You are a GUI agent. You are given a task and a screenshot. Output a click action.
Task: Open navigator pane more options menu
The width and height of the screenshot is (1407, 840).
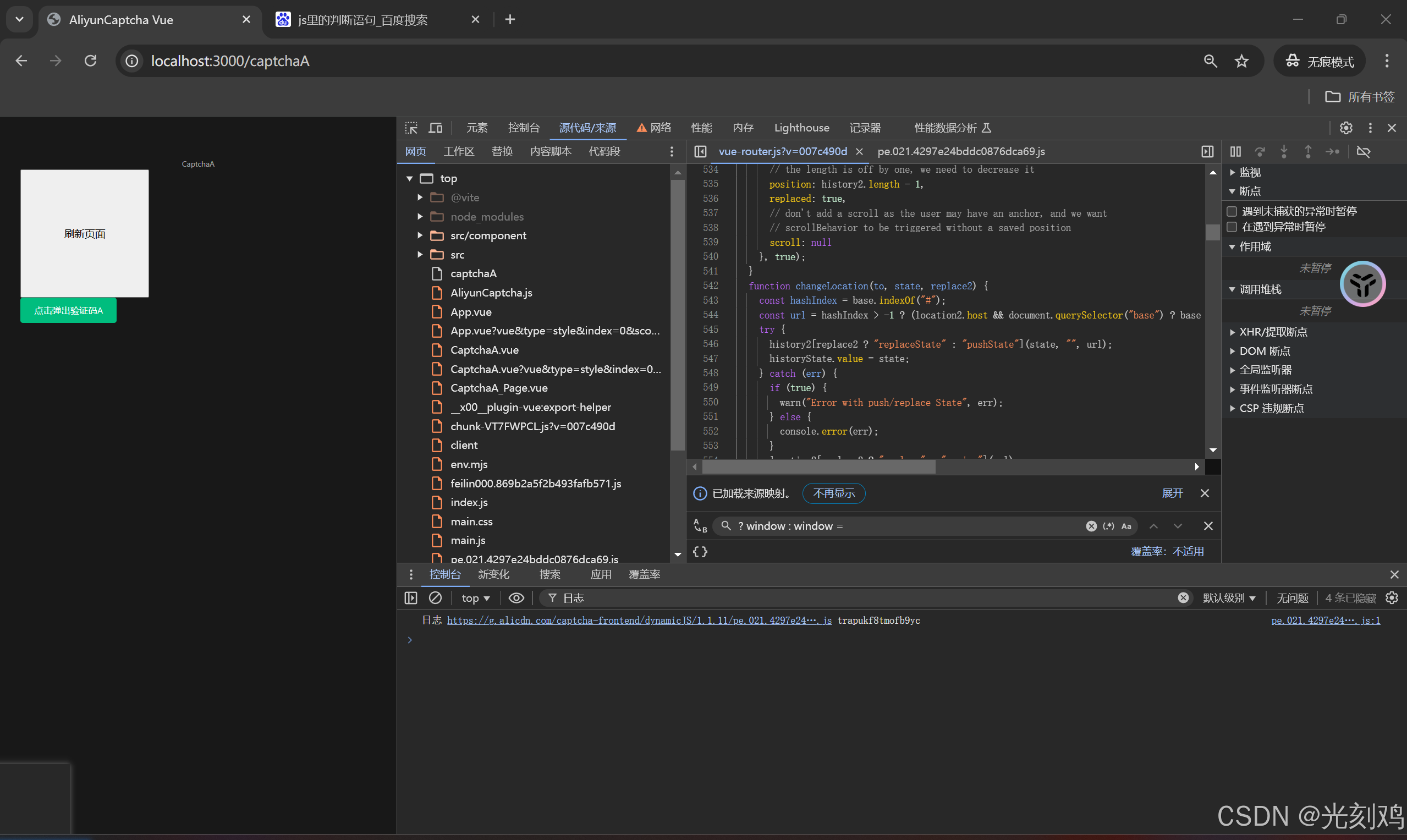(672, 152)
